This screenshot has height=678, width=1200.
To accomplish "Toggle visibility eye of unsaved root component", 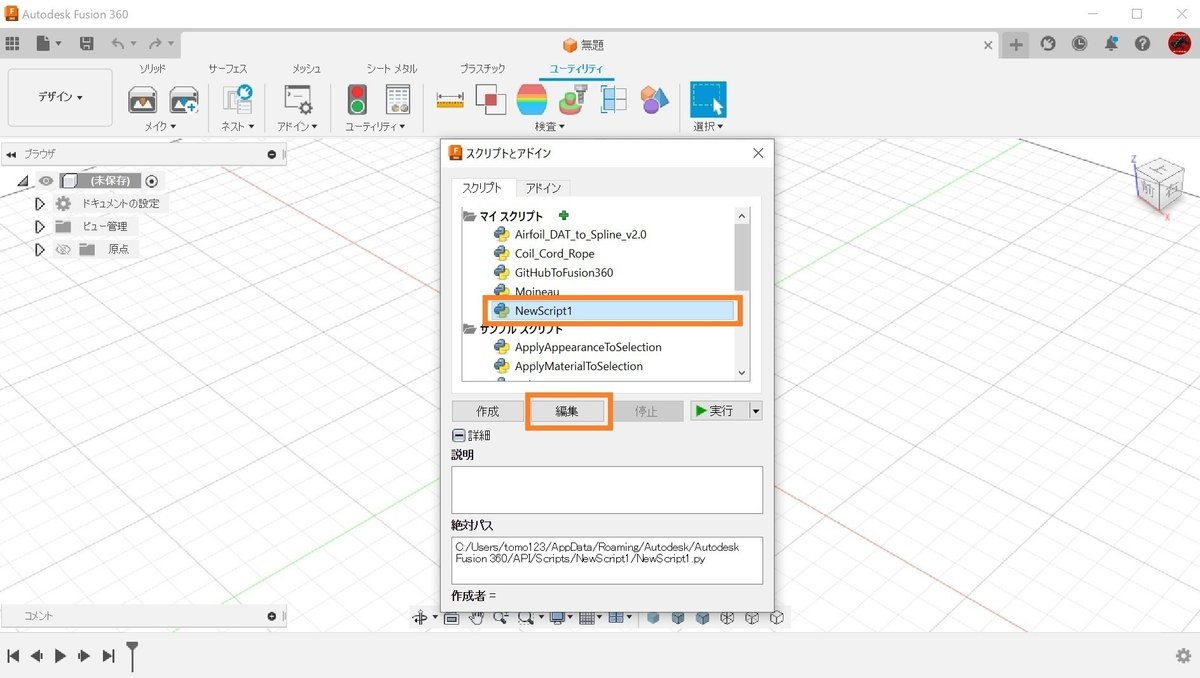I will pyautogui.click(x=45, y=181).
